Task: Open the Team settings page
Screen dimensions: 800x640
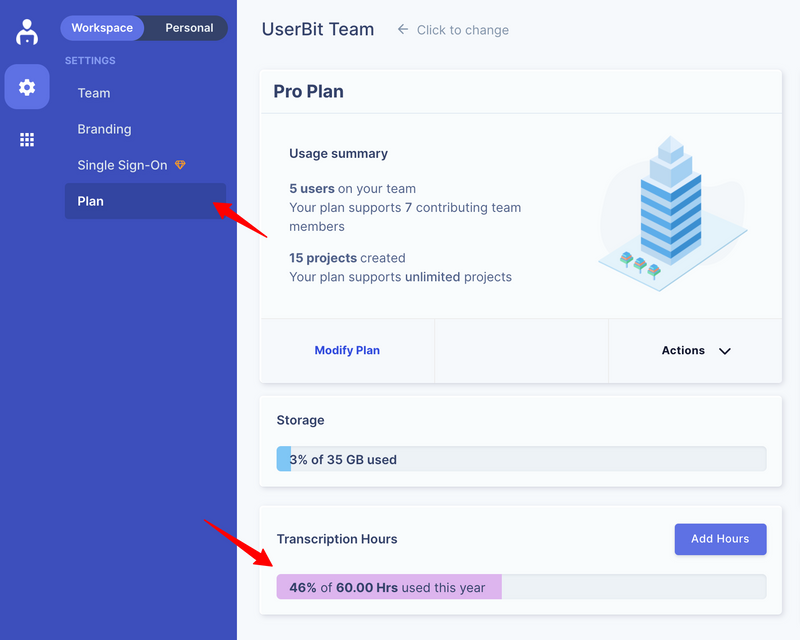Action: [x=94, y=93]
